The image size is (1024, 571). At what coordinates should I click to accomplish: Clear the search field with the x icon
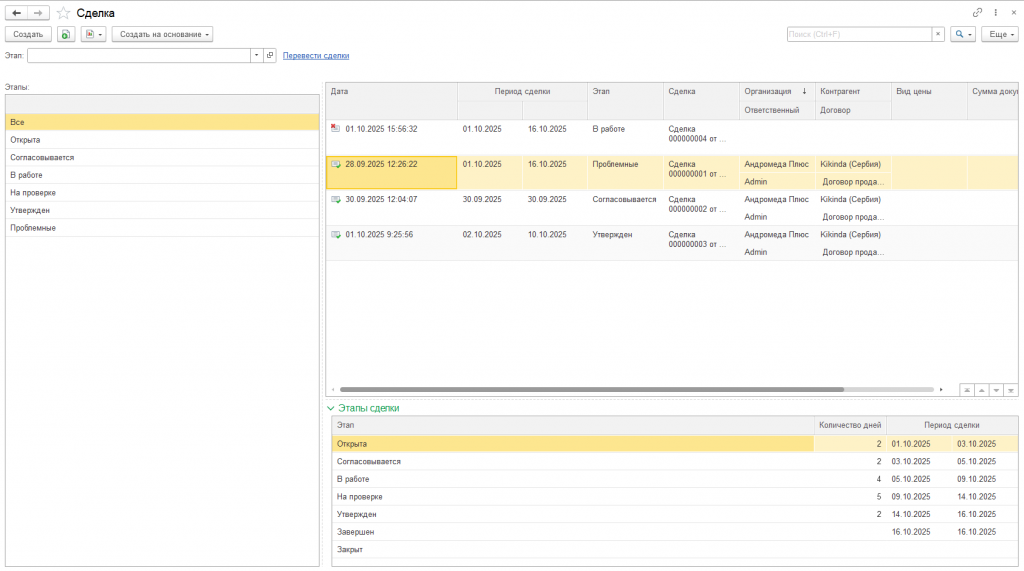937,34
